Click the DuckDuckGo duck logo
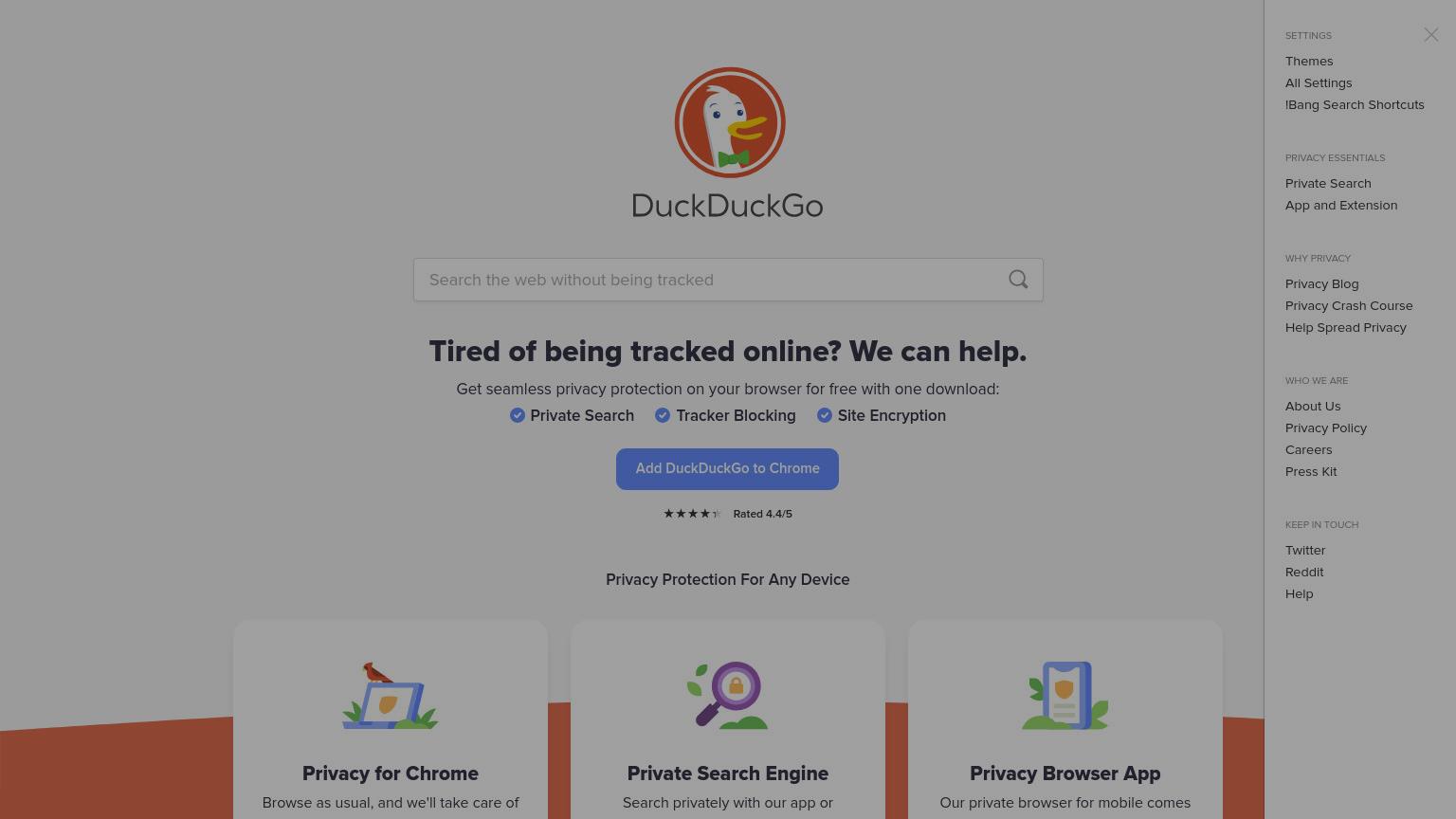1456x819 pixels. pos(729,122)
